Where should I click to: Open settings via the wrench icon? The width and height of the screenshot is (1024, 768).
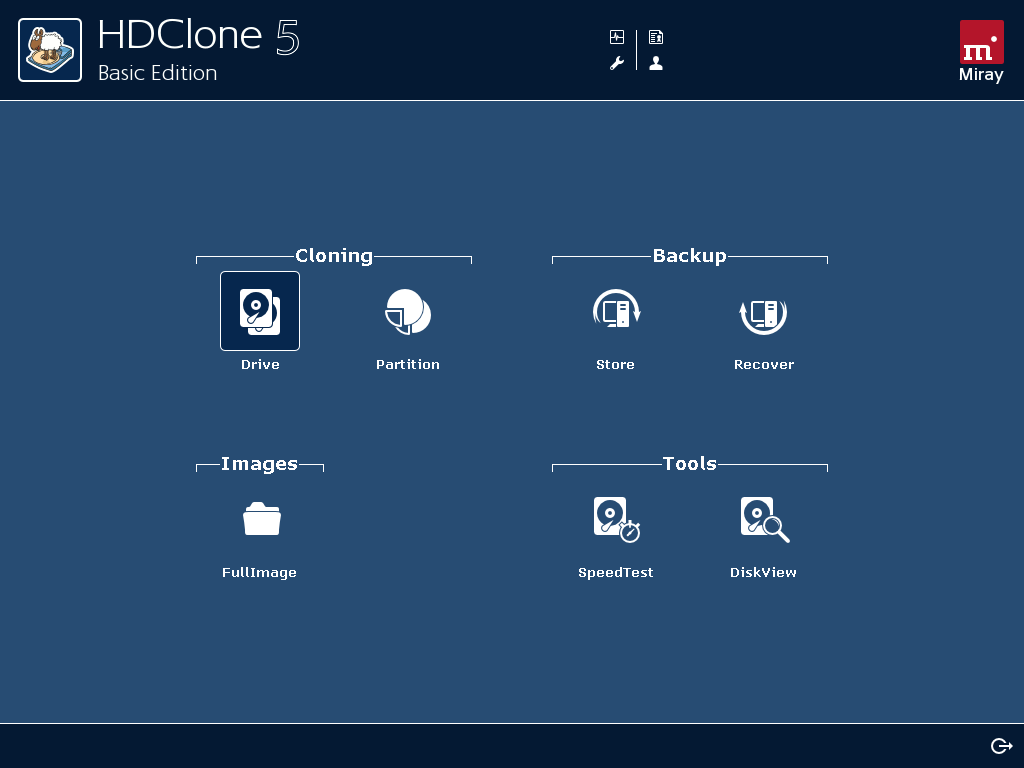(x=616, y=63)
